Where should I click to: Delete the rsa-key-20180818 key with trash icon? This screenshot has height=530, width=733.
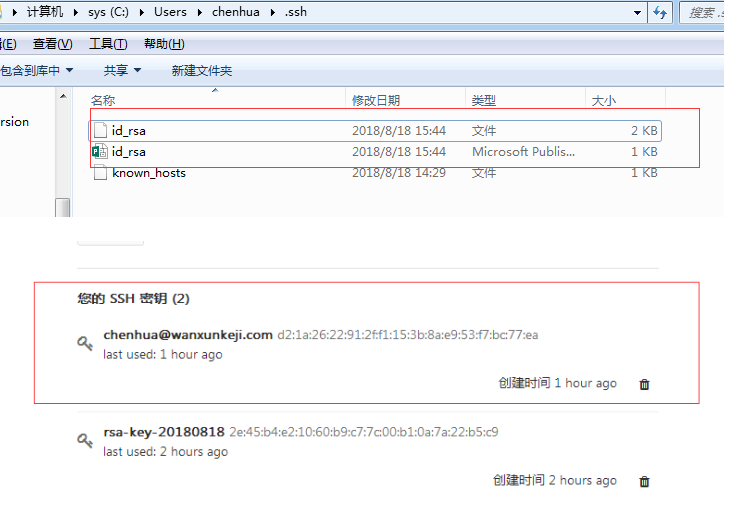[644, 481]
